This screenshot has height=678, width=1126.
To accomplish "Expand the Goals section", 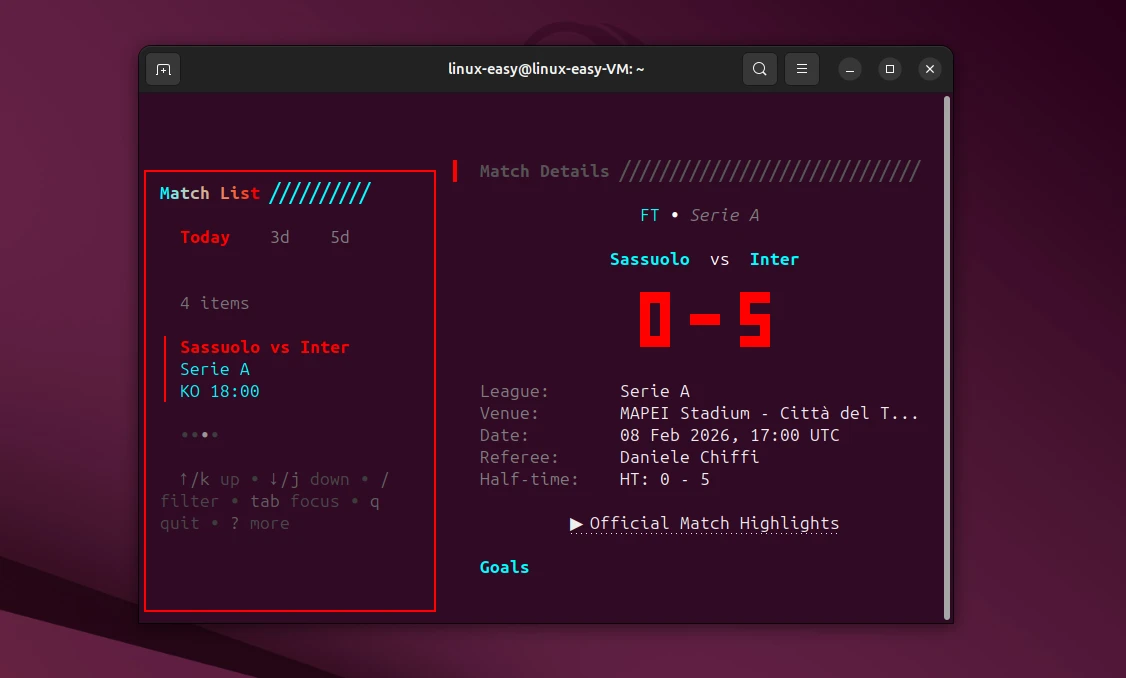I will 503,566.
